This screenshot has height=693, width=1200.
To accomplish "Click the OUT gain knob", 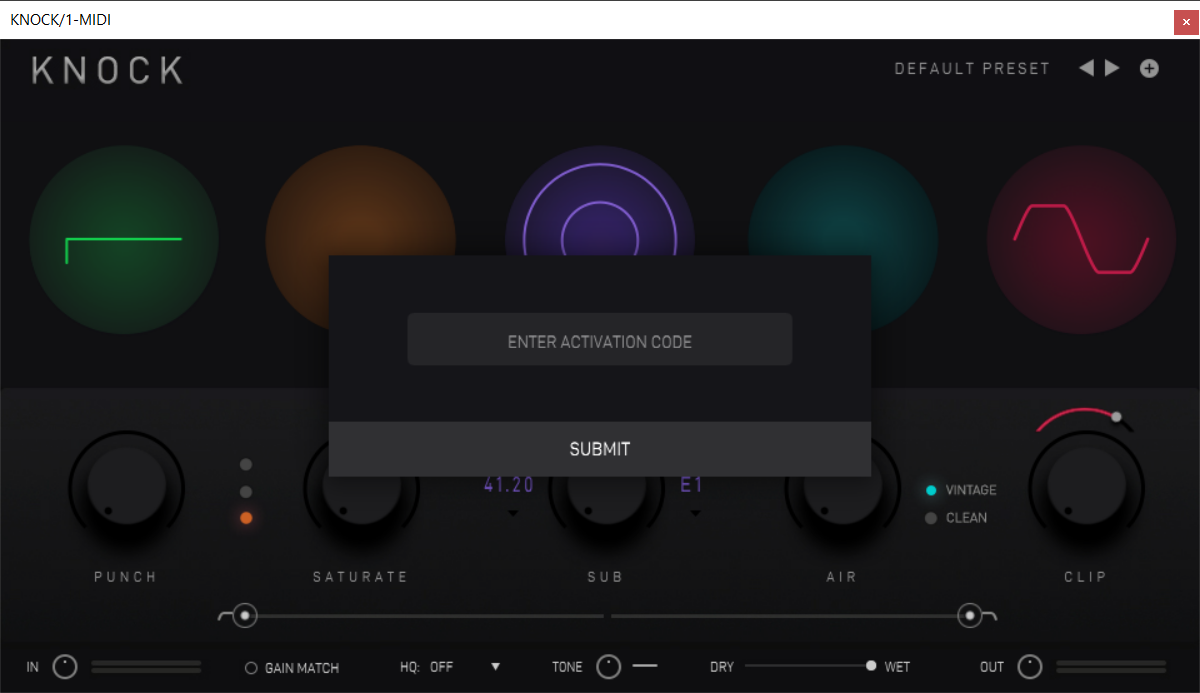I will pyautogui.click(x=1030, y=667).
